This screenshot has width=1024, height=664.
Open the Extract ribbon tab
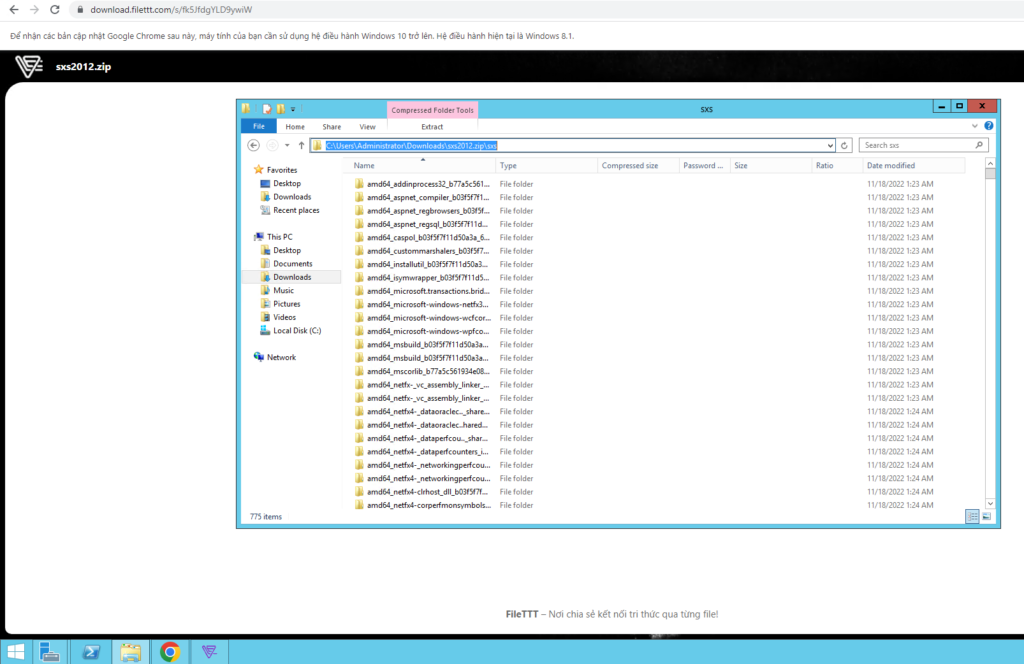(432, 127)
